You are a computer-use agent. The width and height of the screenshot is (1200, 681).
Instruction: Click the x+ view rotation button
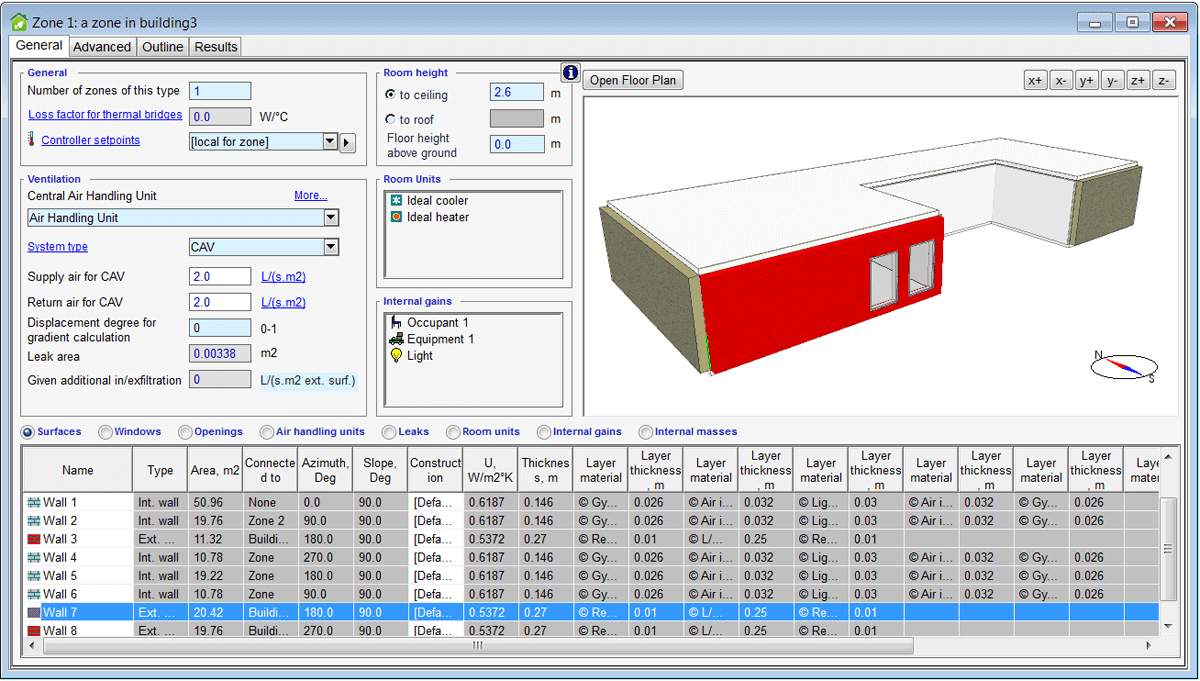pyautogui.click(x=1035, y=81)
